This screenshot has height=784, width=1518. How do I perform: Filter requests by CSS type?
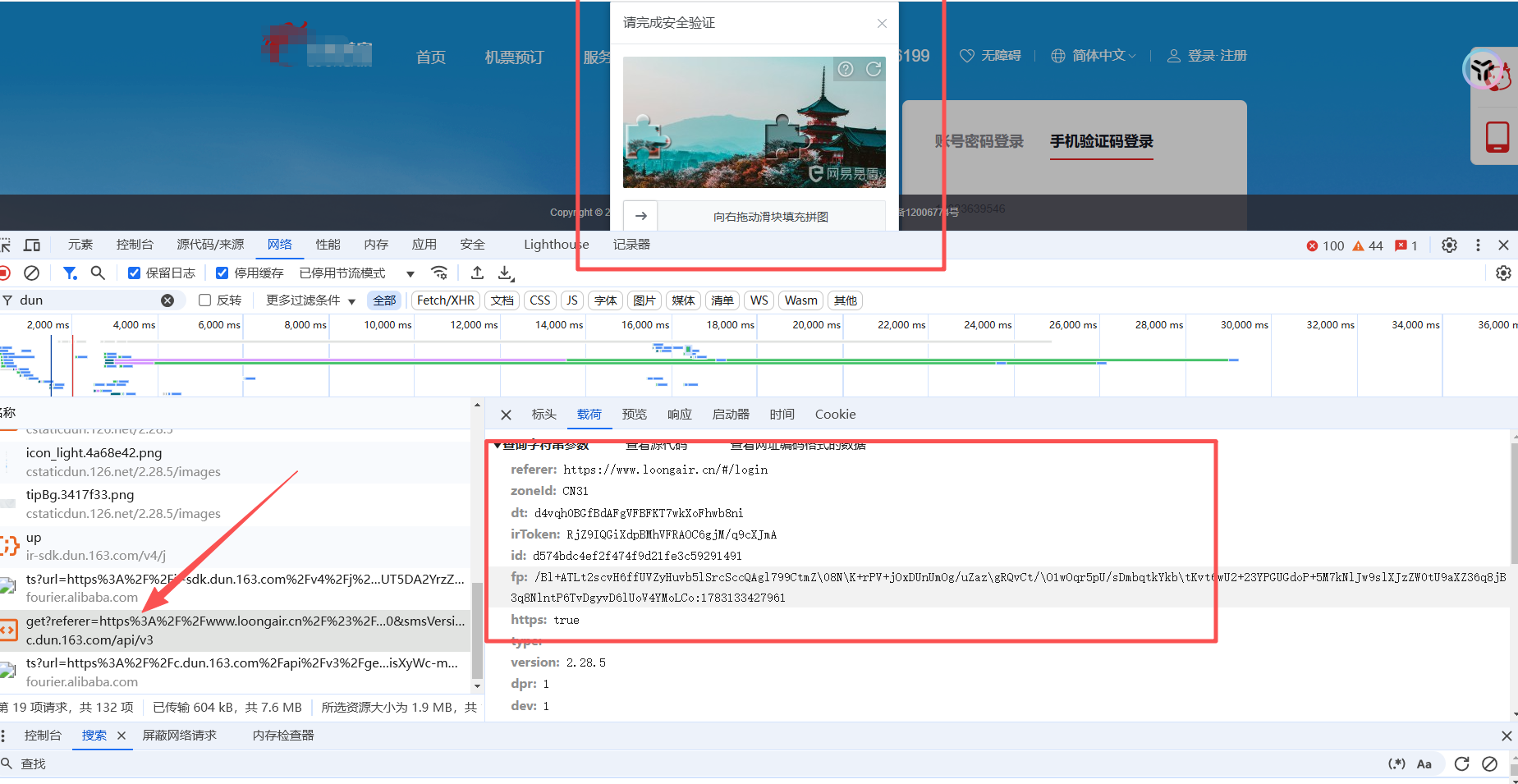click(540, 300)
